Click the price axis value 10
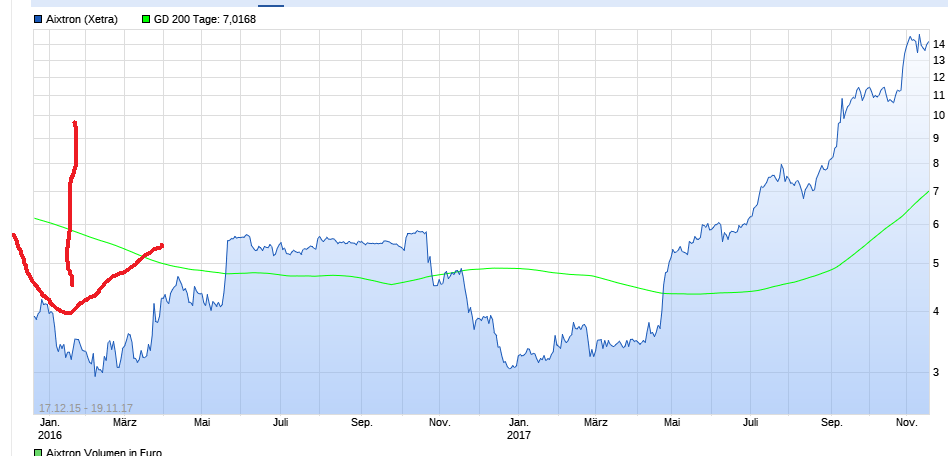 [939, 116]
